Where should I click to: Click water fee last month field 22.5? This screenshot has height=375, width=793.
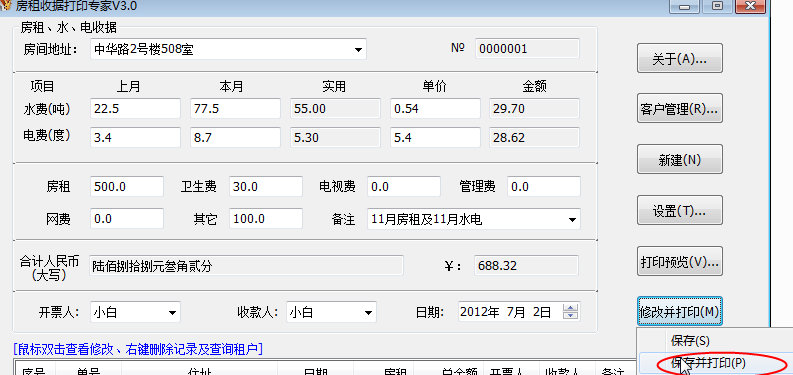point(135,108)
